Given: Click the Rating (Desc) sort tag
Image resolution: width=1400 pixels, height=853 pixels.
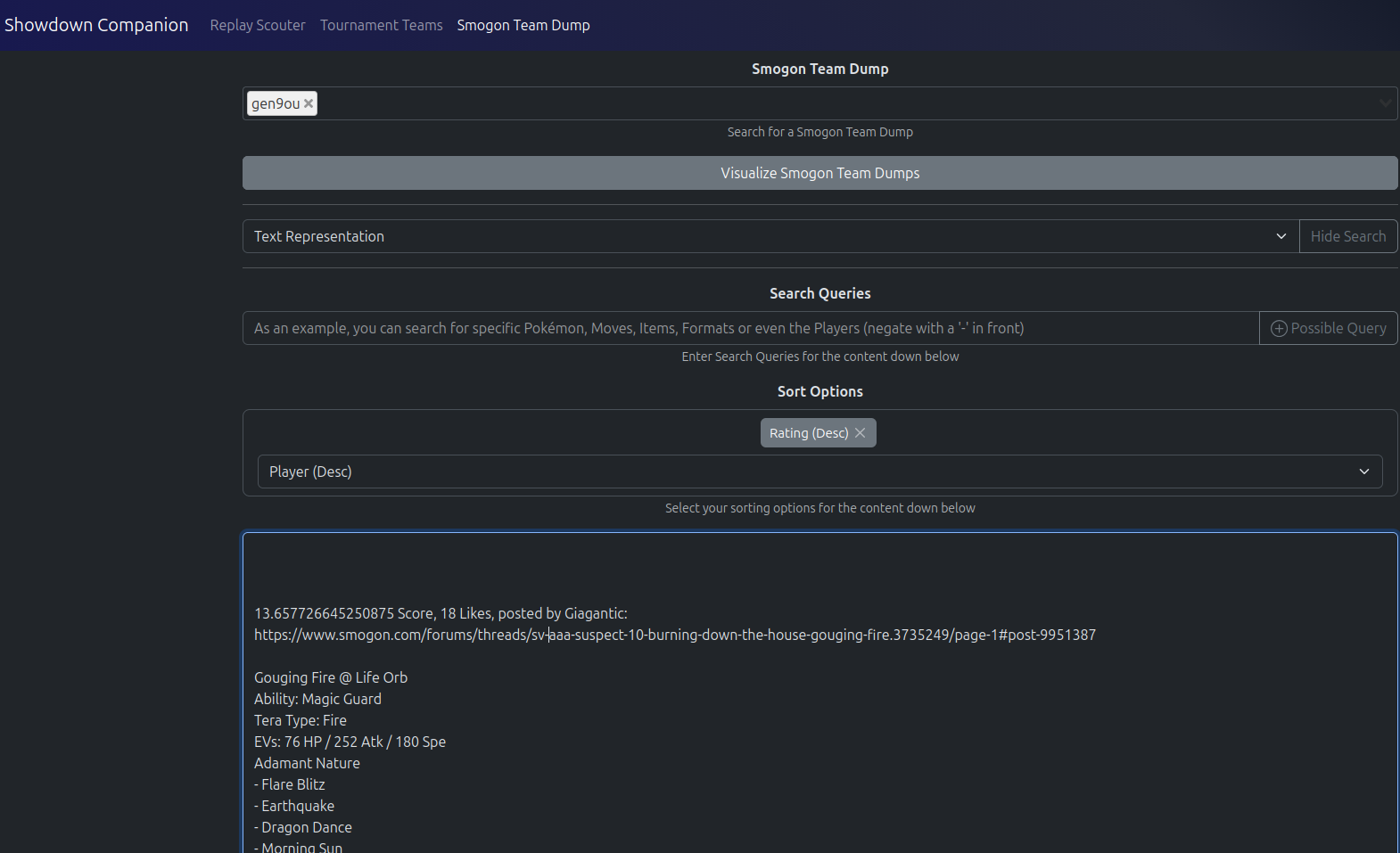Looking at the screenshot, I should tap(808, 433).
